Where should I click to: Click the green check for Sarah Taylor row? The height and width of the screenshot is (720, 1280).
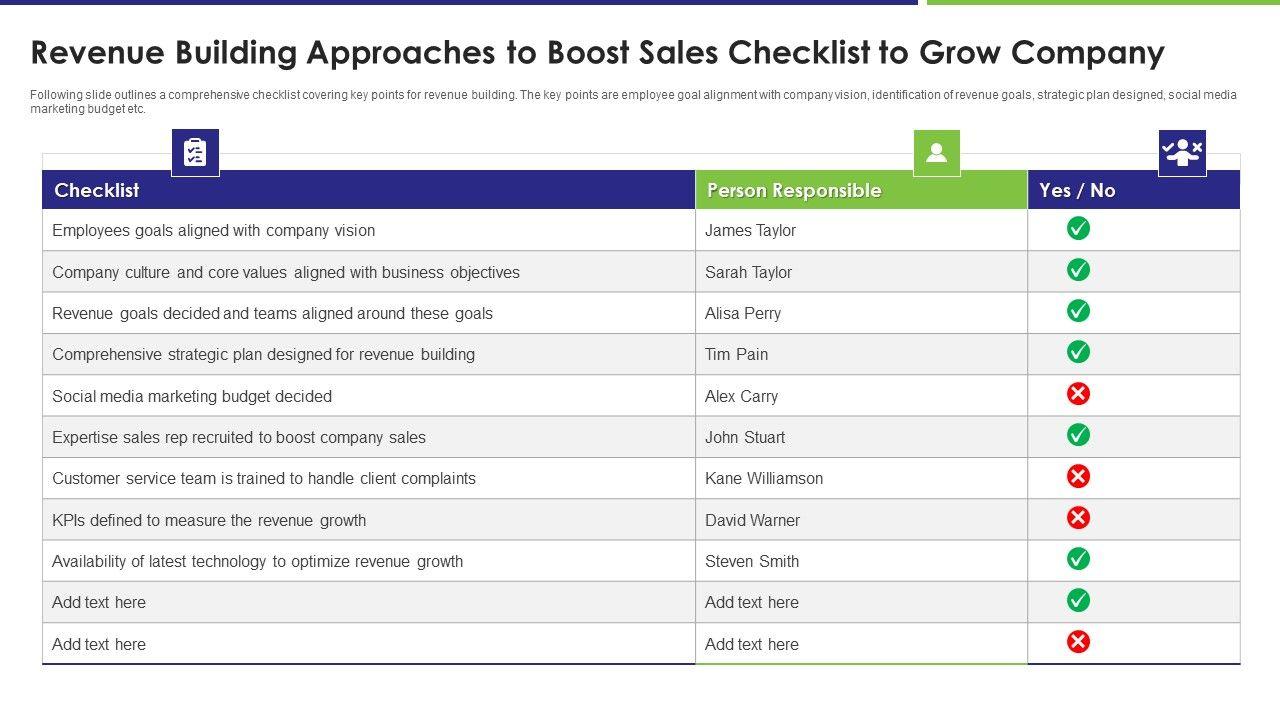pyautogui.click(x=1078, y=270)
